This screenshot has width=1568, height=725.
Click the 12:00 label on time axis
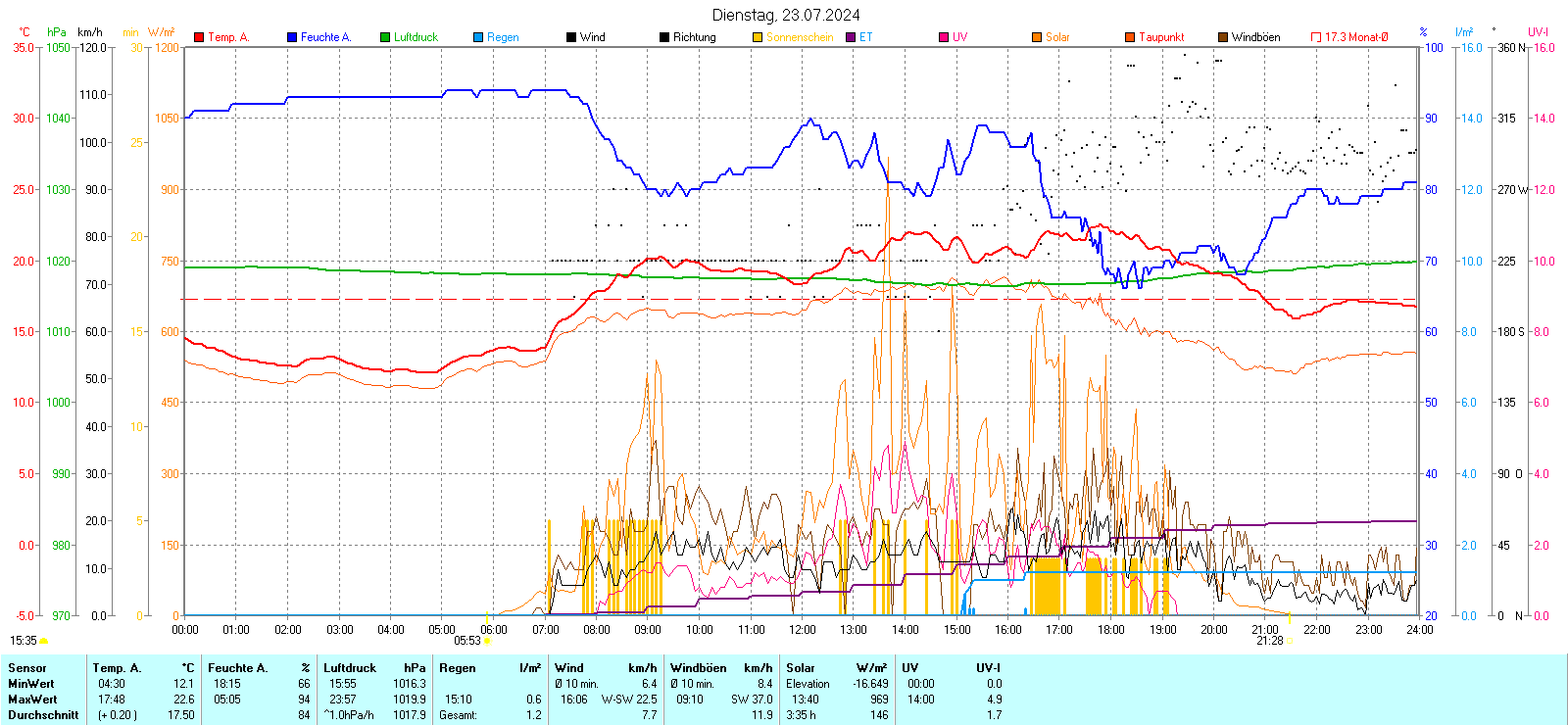[803, 630]
